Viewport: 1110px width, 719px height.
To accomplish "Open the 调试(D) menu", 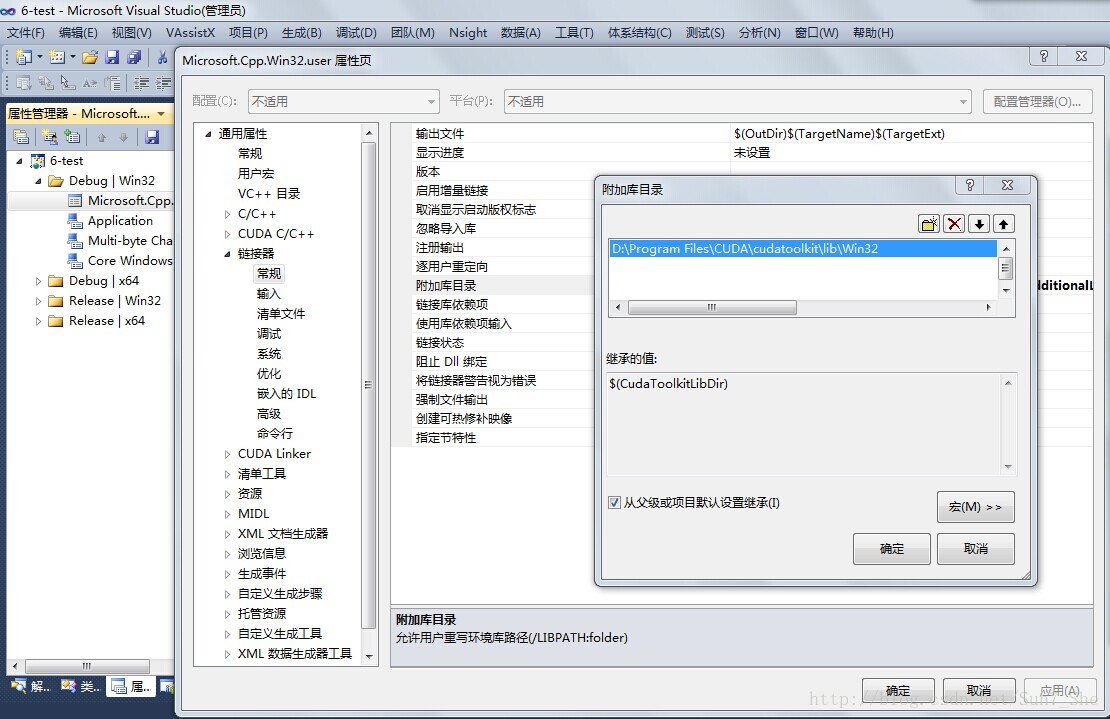I will coord(356,33).
